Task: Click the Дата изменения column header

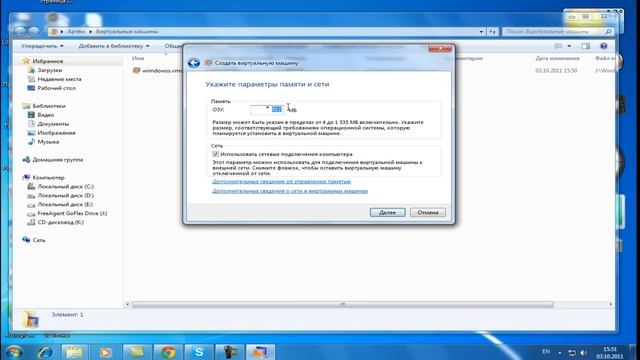Action: pos(557,58)
